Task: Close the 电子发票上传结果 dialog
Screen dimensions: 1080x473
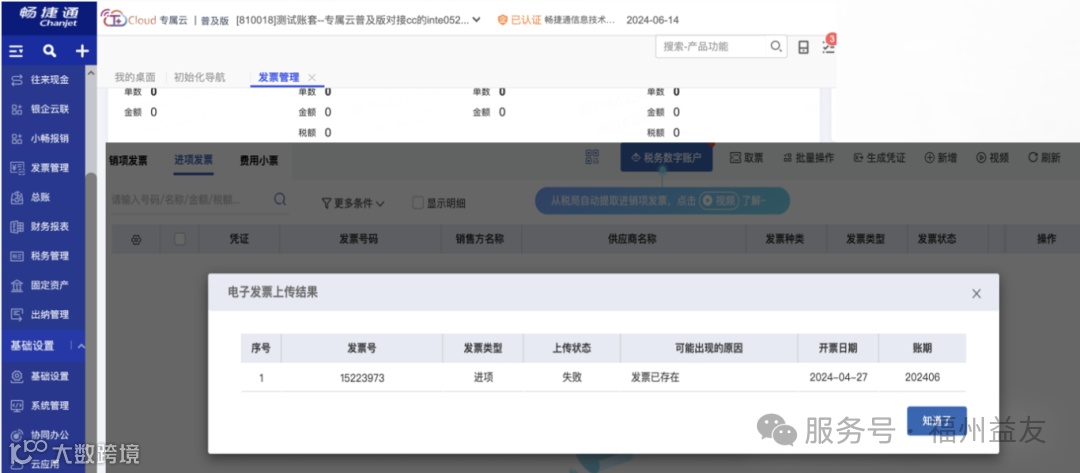Action: (x=976, y=293)
